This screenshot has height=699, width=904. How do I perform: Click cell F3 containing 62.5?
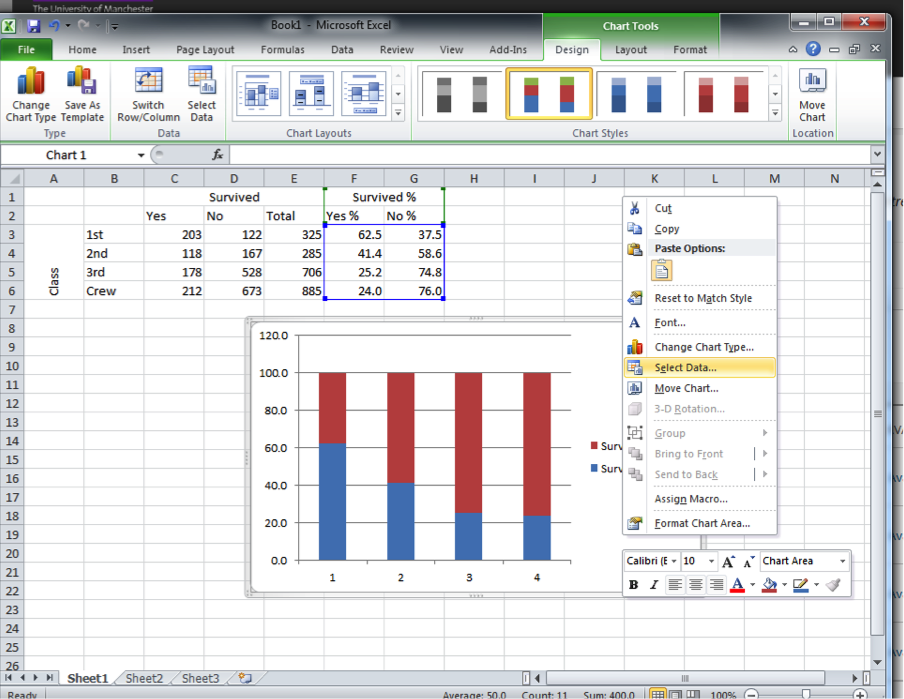354,234
